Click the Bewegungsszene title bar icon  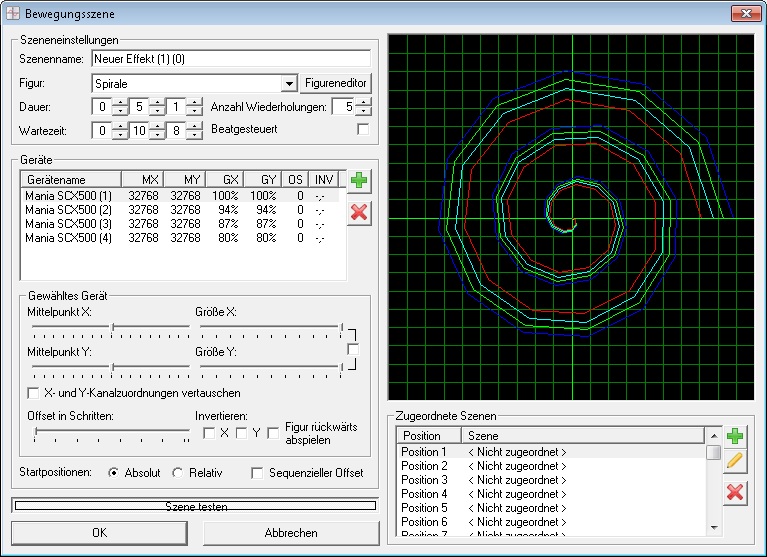point(14,14)
